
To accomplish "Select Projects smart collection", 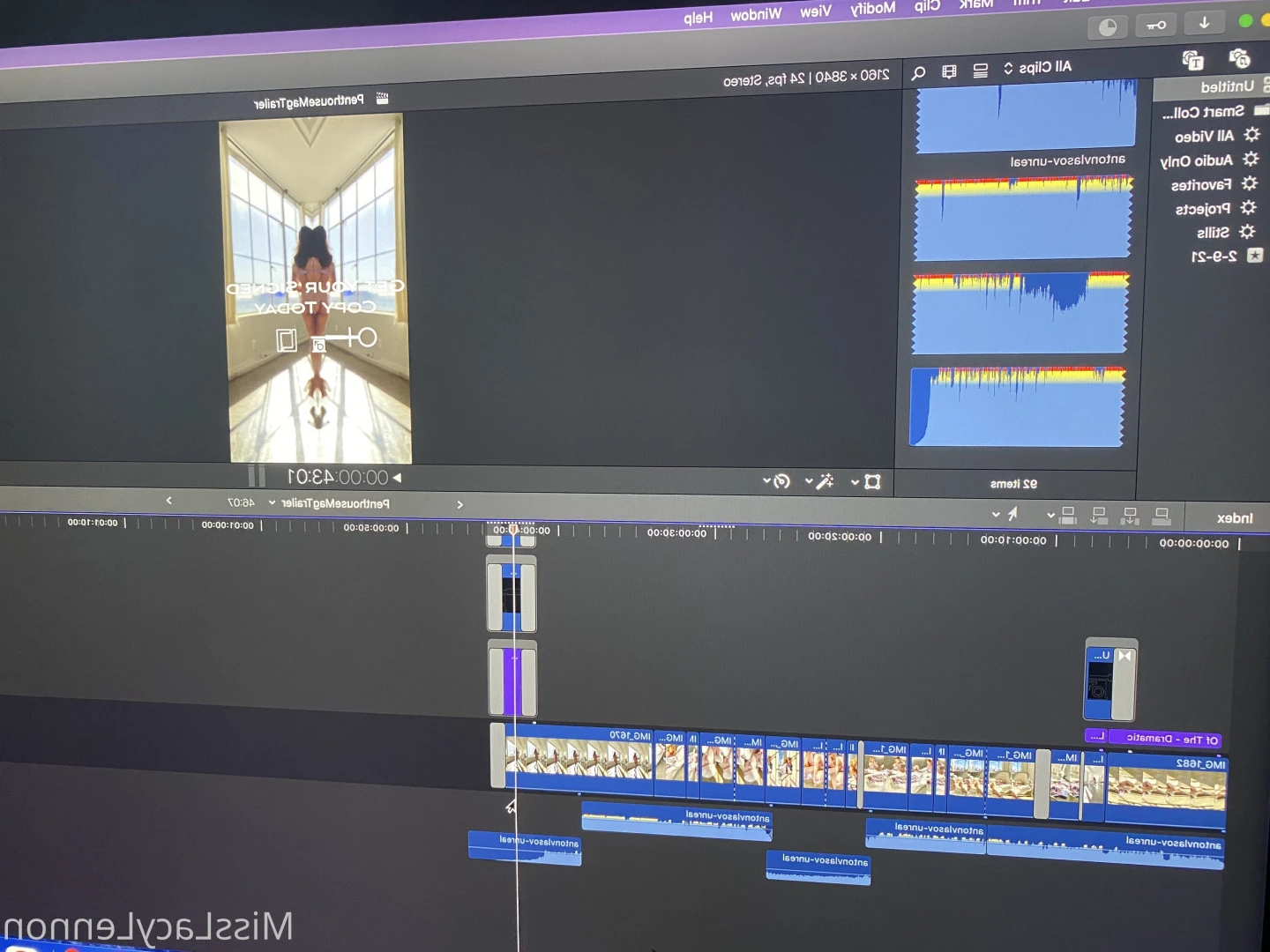I will pyautogui.click(x=1202, y=209).
